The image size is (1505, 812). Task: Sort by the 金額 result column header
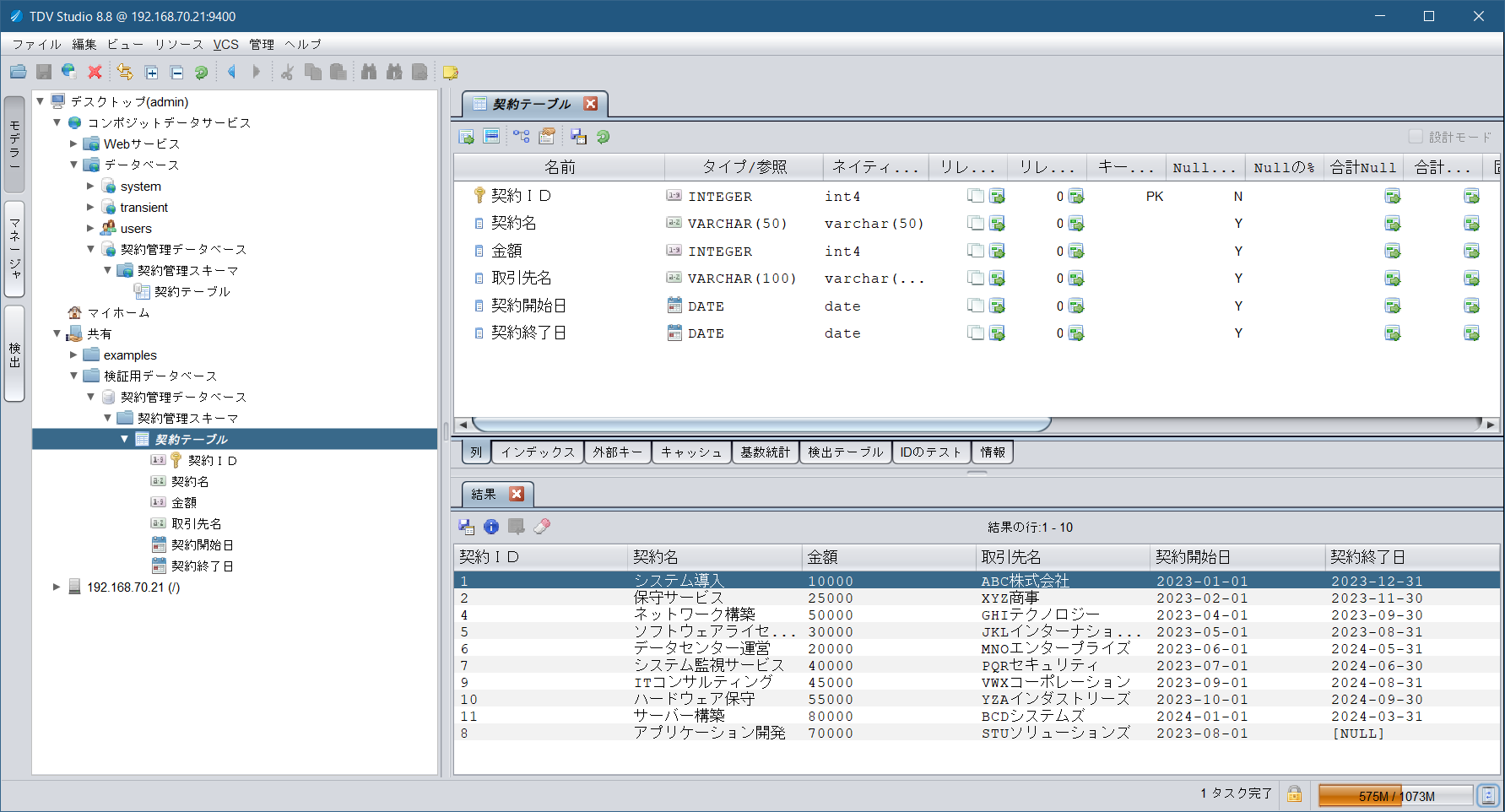pos(888,557)
